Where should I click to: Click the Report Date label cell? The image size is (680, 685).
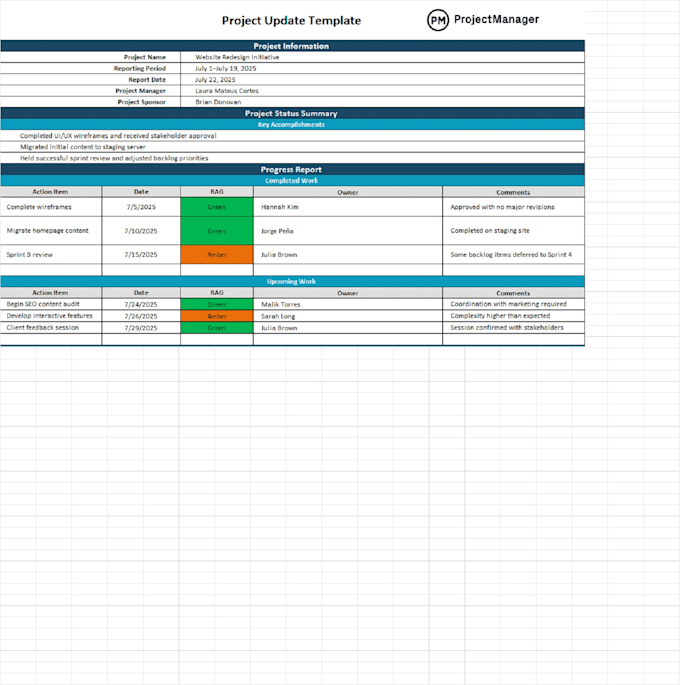pyautogui.click(x=90, y=80)
